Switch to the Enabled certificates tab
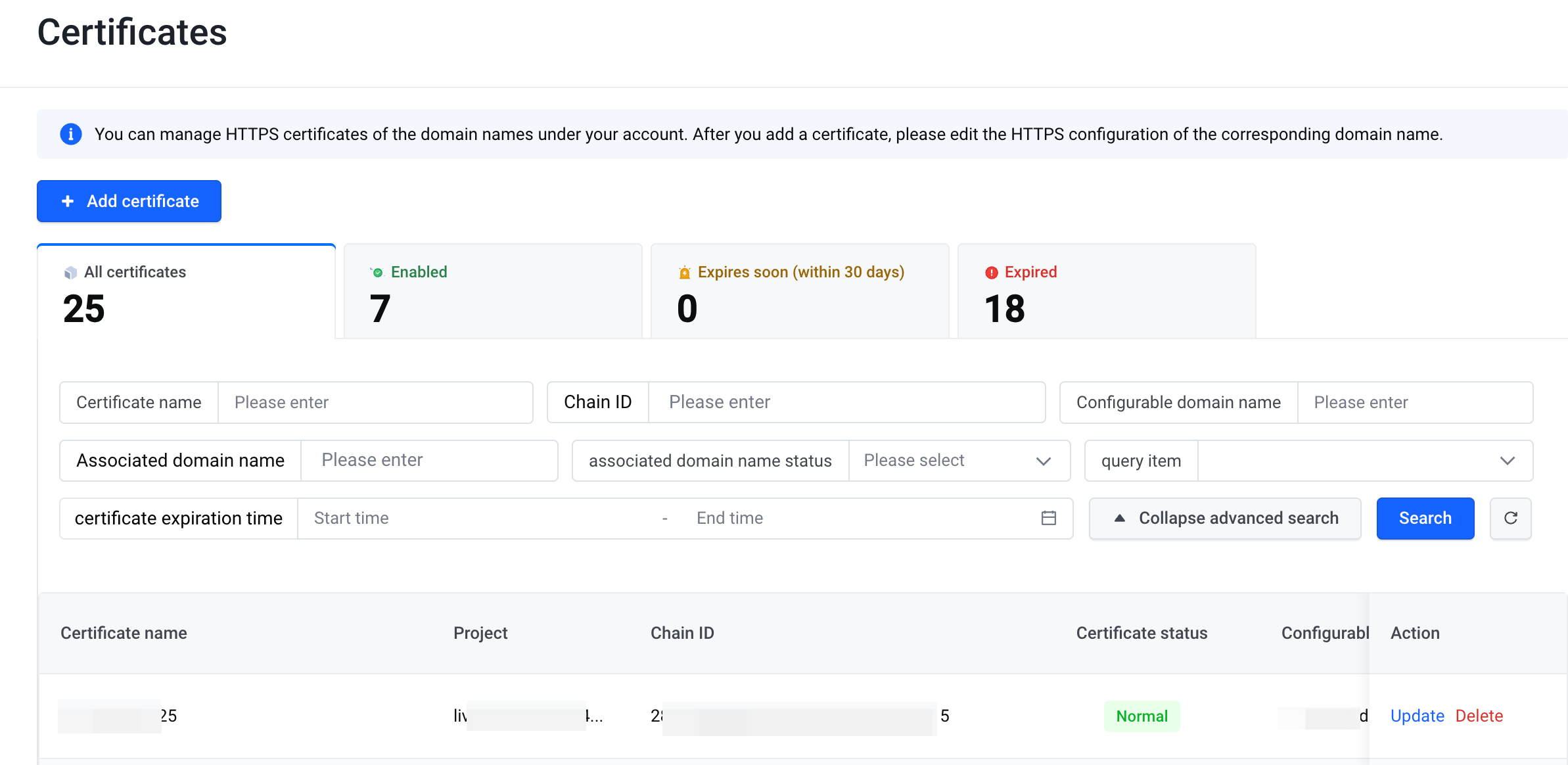 (492, 291)
